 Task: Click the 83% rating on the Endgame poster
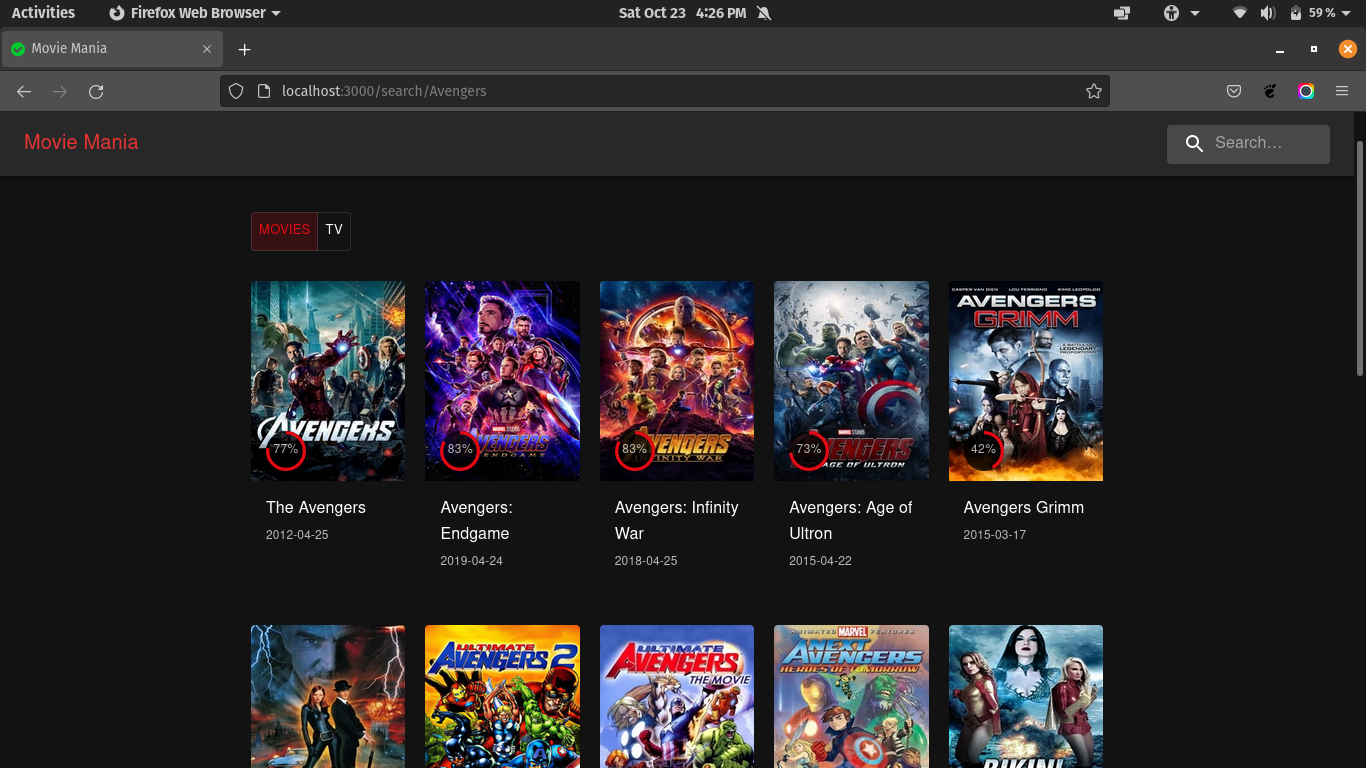pos(460,450)
